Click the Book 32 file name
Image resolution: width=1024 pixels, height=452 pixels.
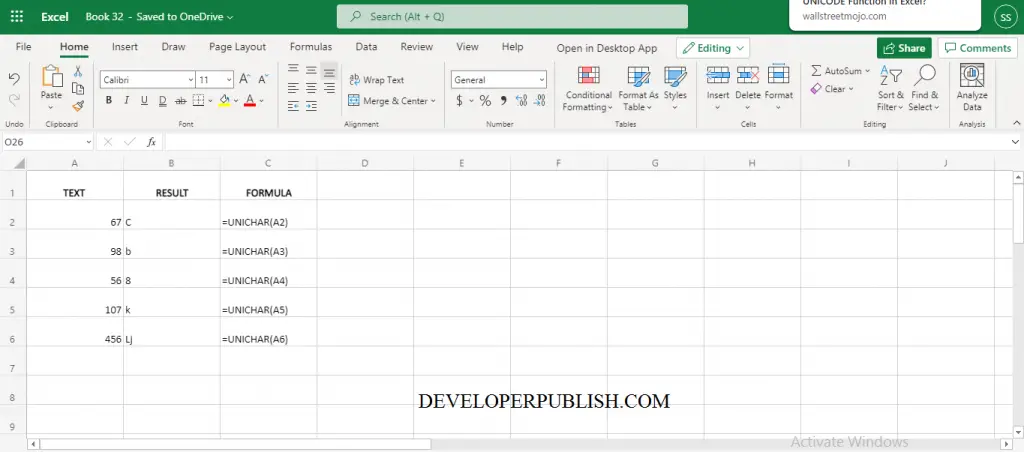point(104,17)
